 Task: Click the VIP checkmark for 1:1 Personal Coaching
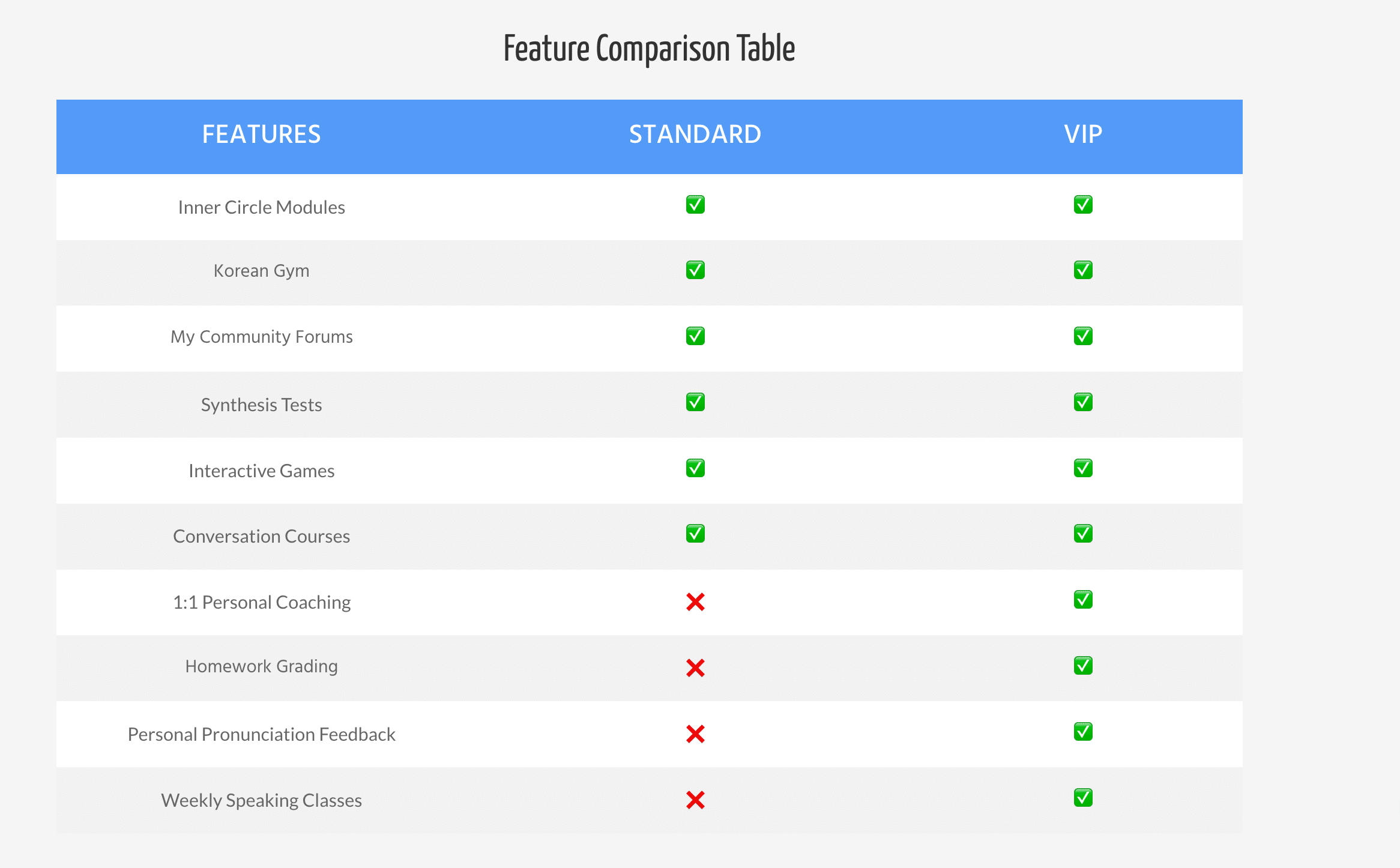point(1083,600)
